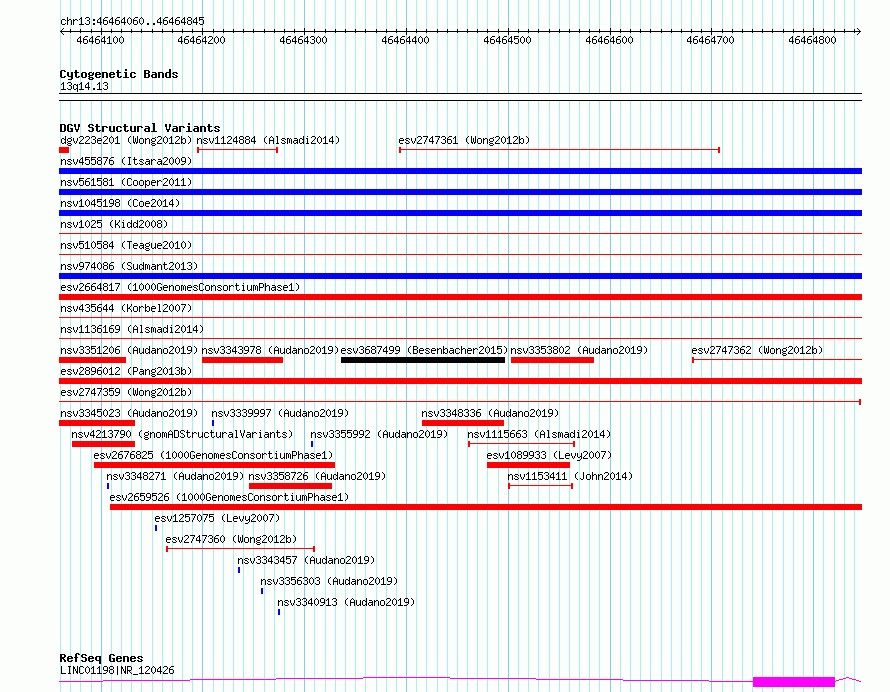890x692 pixels.
Task: Click the RefSeq Genes track title
Action: [101, 658]
